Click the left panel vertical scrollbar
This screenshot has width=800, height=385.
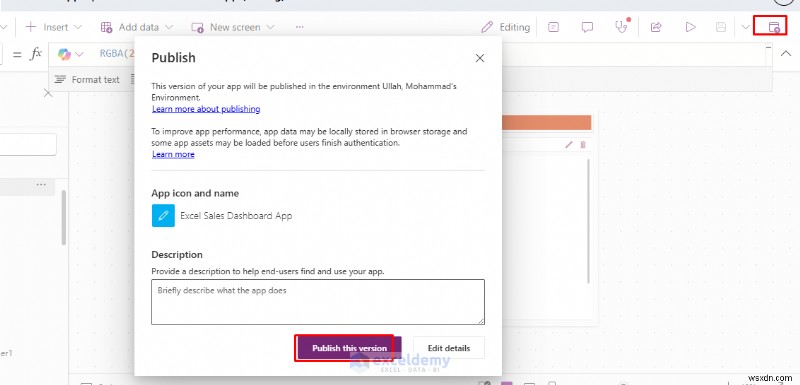coord(64,218)
